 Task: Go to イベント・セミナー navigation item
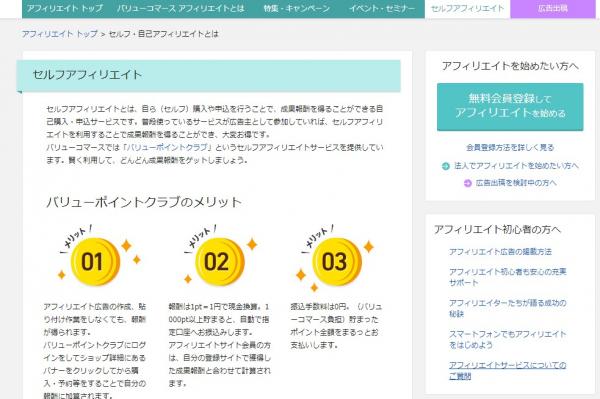pyautogui.click(x=382, y=8)
